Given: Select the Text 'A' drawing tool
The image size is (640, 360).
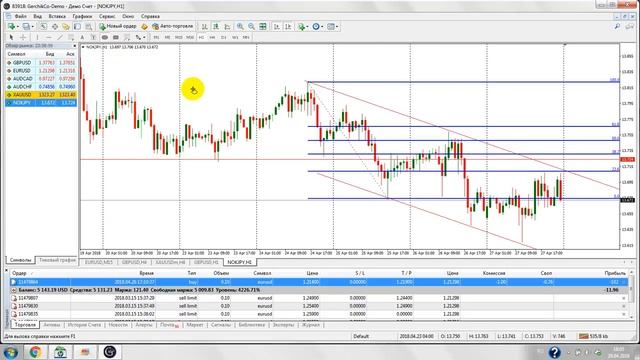Looking at the screenshot, I should [x=82, y=37].
